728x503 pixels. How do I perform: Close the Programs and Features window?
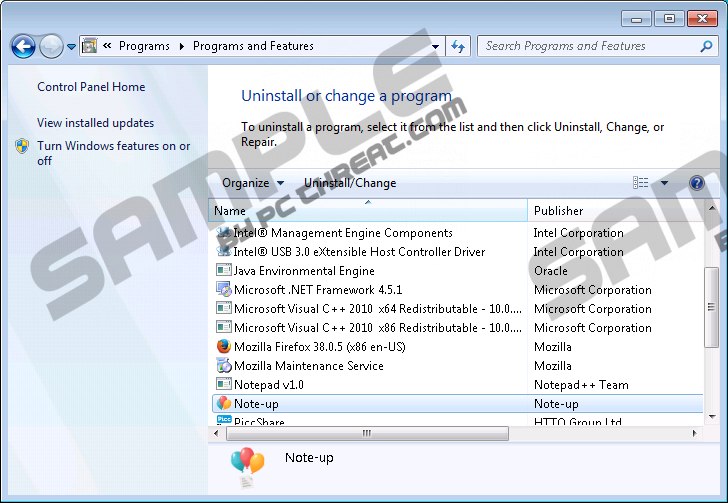(702, 19)
